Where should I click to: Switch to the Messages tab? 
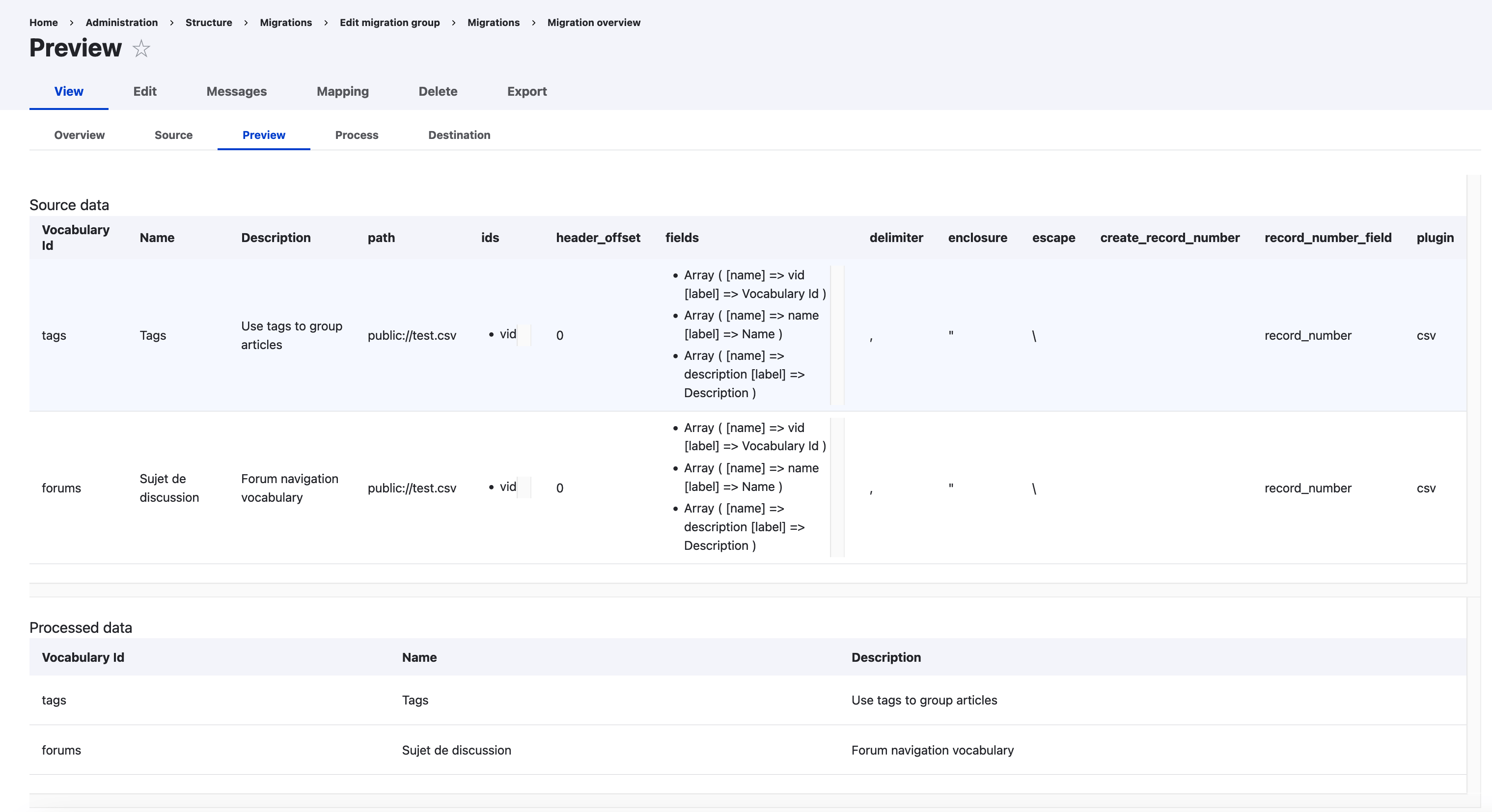pos(236,91)
